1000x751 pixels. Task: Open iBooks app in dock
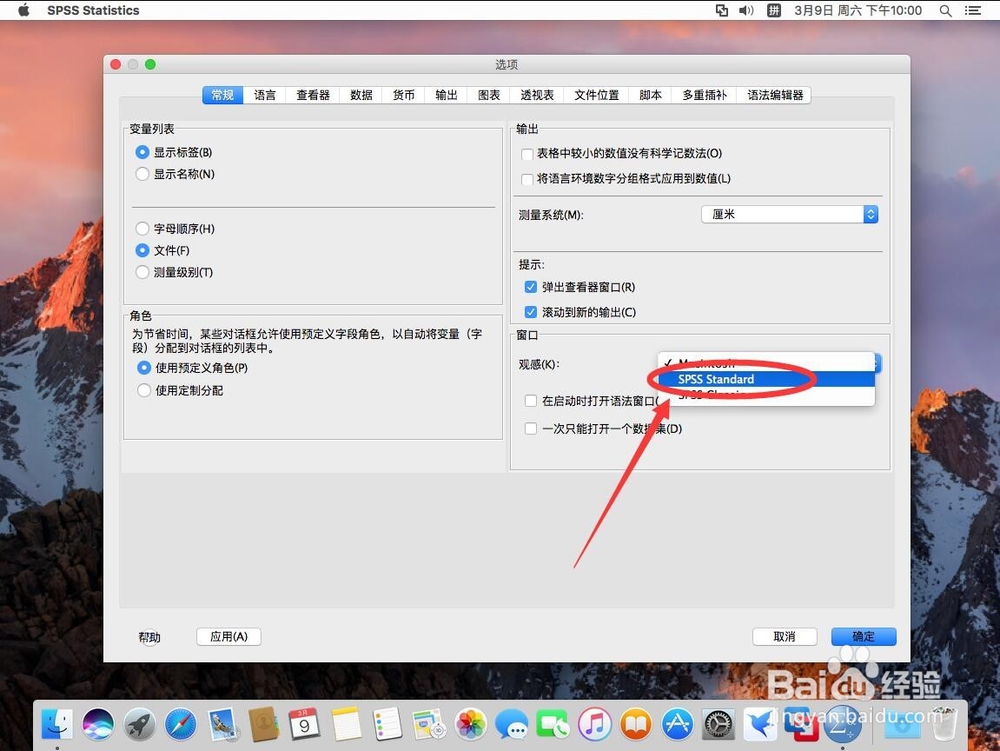[x=636, y=724]
